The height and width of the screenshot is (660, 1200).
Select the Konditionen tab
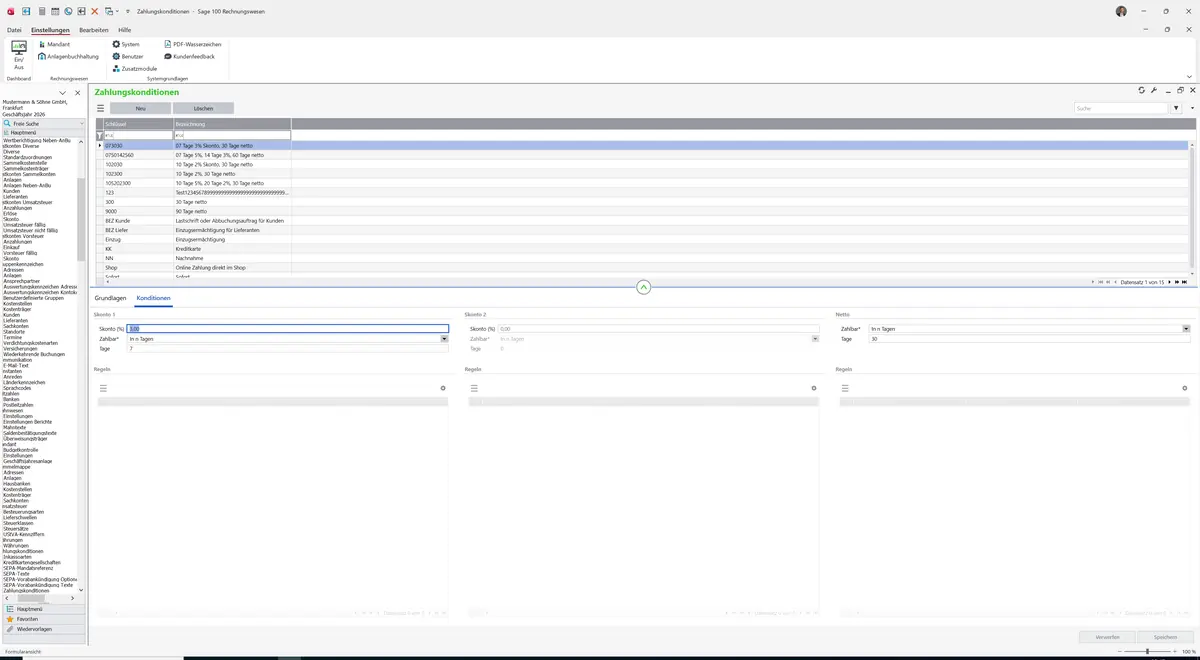[x=154, y=298]
